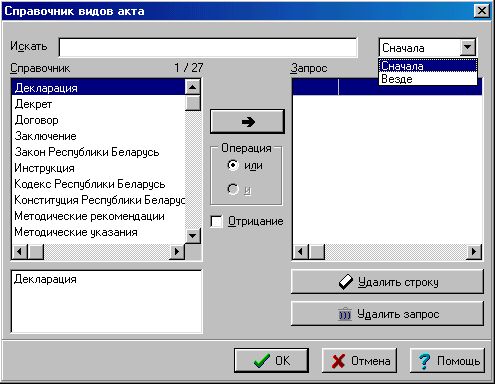Screen dimensions: 495x384
Task: Click in the Искать search field
Action: pyautogui.click(x=208, y=48)
